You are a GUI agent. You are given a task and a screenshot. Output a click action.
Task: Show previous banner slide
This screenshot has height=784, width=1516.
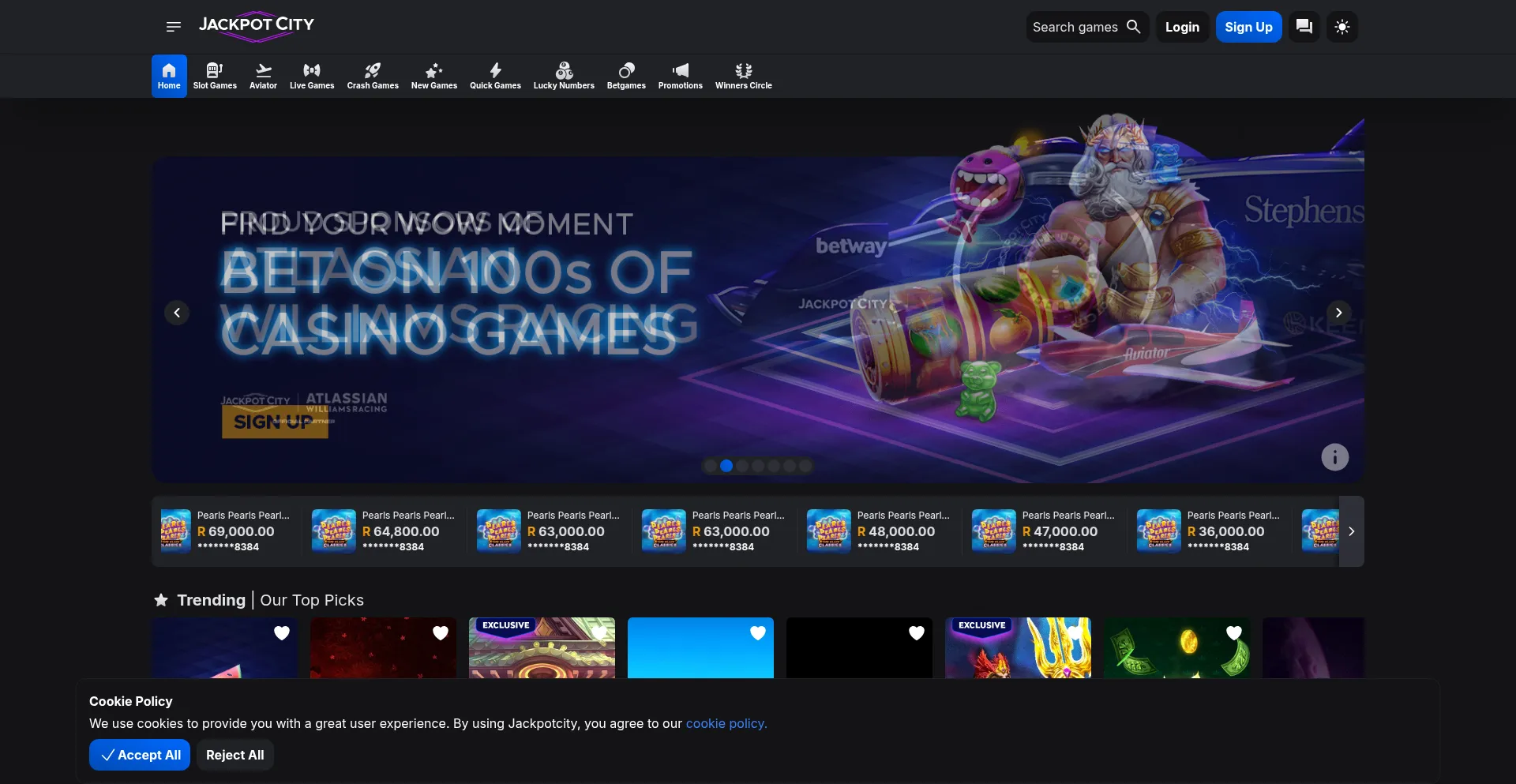click(177, 313)
